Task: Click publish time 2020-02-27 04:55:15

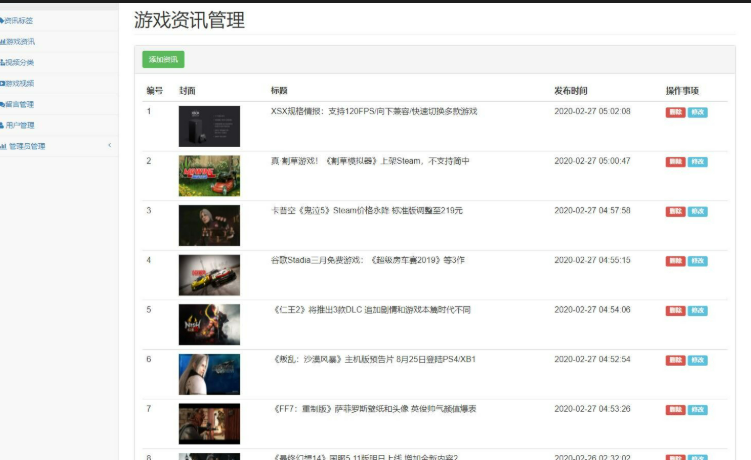Action: pos(592,260)
